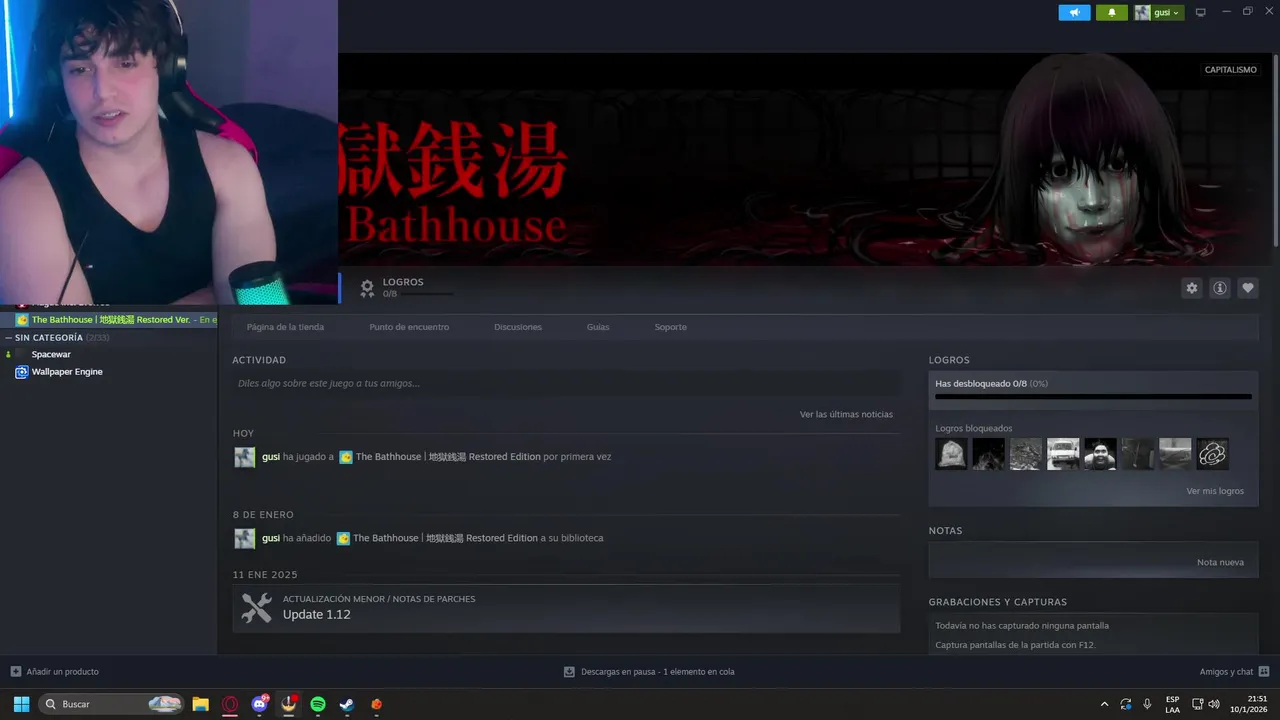Viewport: 1280px width, 720px height.
Task: Select the last locked achievement swirl icon
Action: point(1212,454)
